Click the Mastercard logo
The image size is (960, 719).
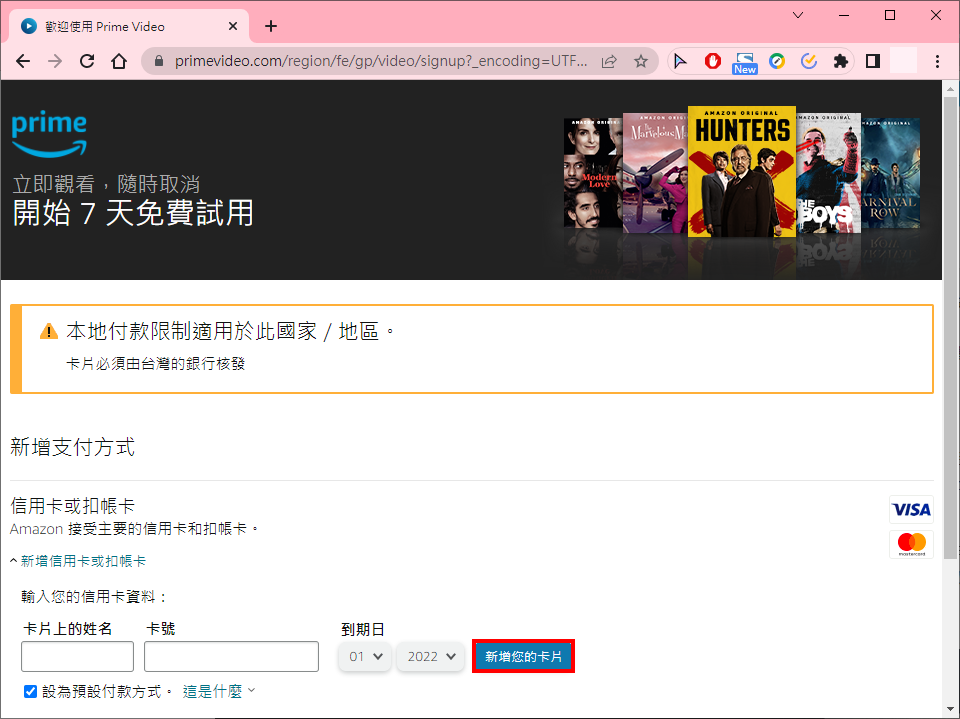point(911,544)
